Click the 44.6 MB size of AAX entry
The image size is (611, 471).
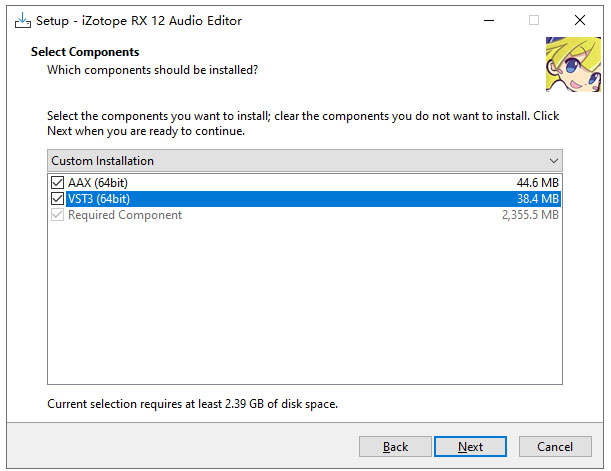tap(538, 183)
